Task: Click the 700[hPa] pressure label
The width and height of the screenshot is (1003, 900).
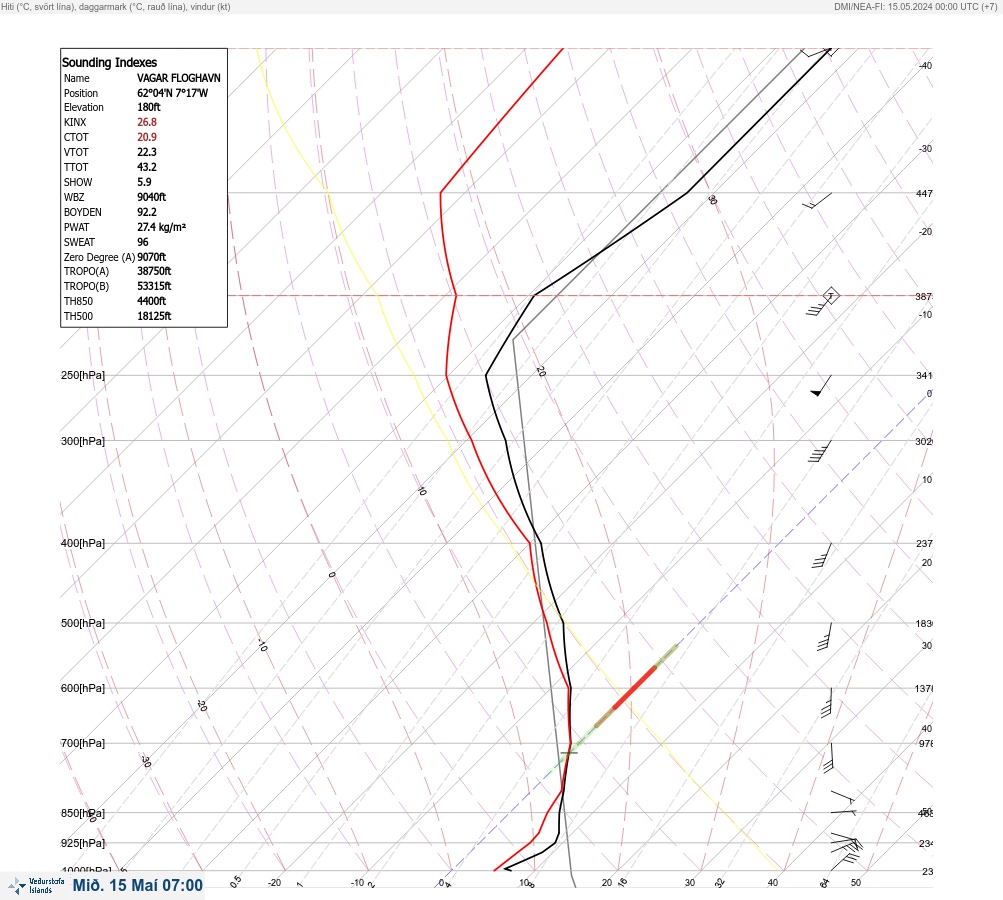Action: point(83,743)
